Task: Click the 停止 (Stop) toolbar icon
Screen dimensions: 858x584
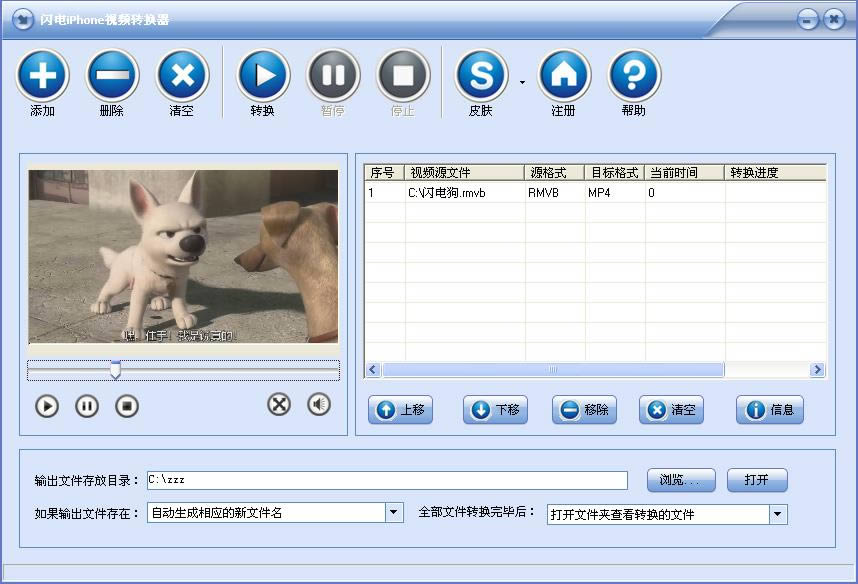Action: [x=403, y=76]
